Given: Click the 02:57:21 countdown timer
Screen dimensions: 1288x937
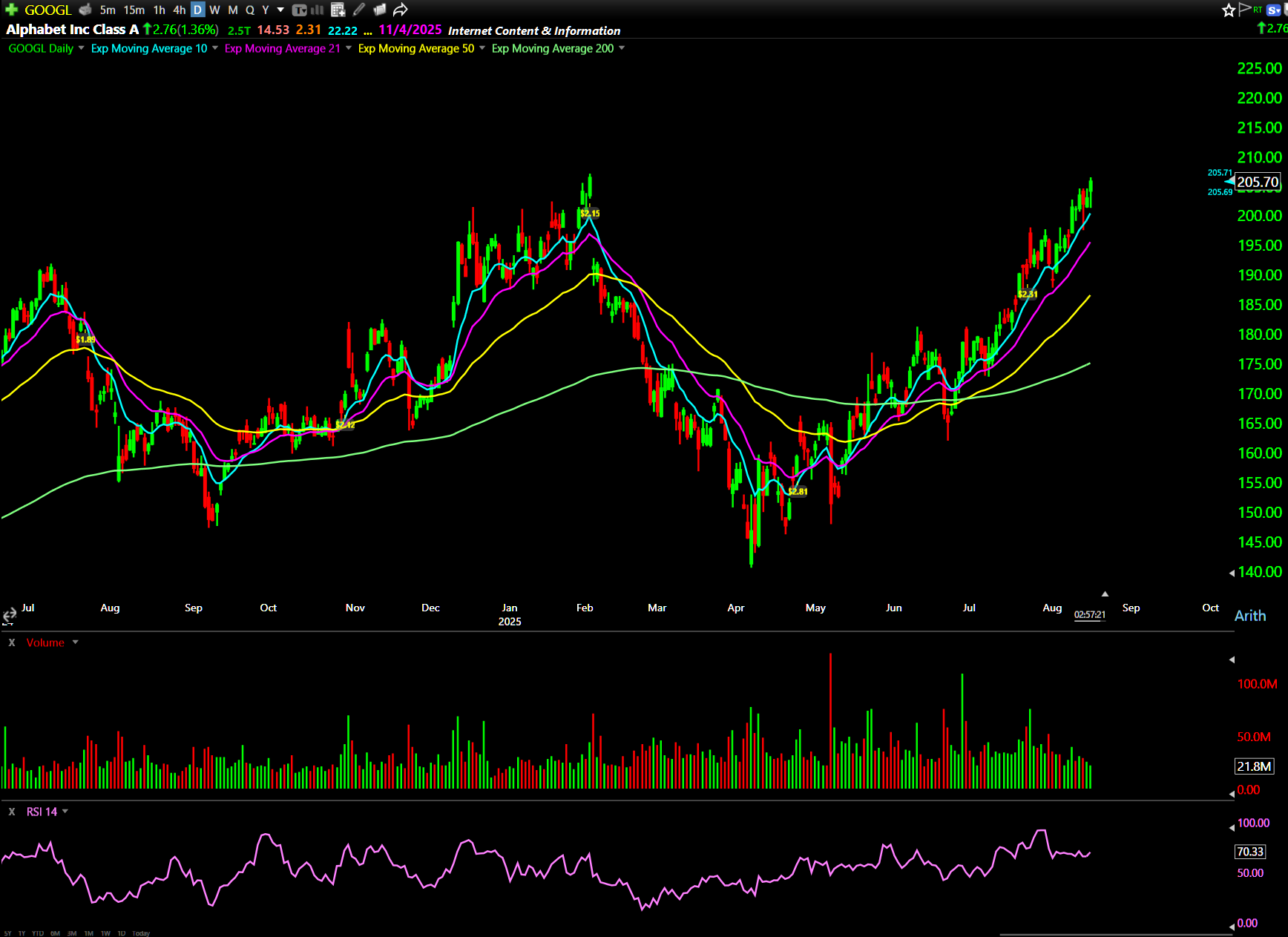Looking at the screenshot, I should [1090, 614].
